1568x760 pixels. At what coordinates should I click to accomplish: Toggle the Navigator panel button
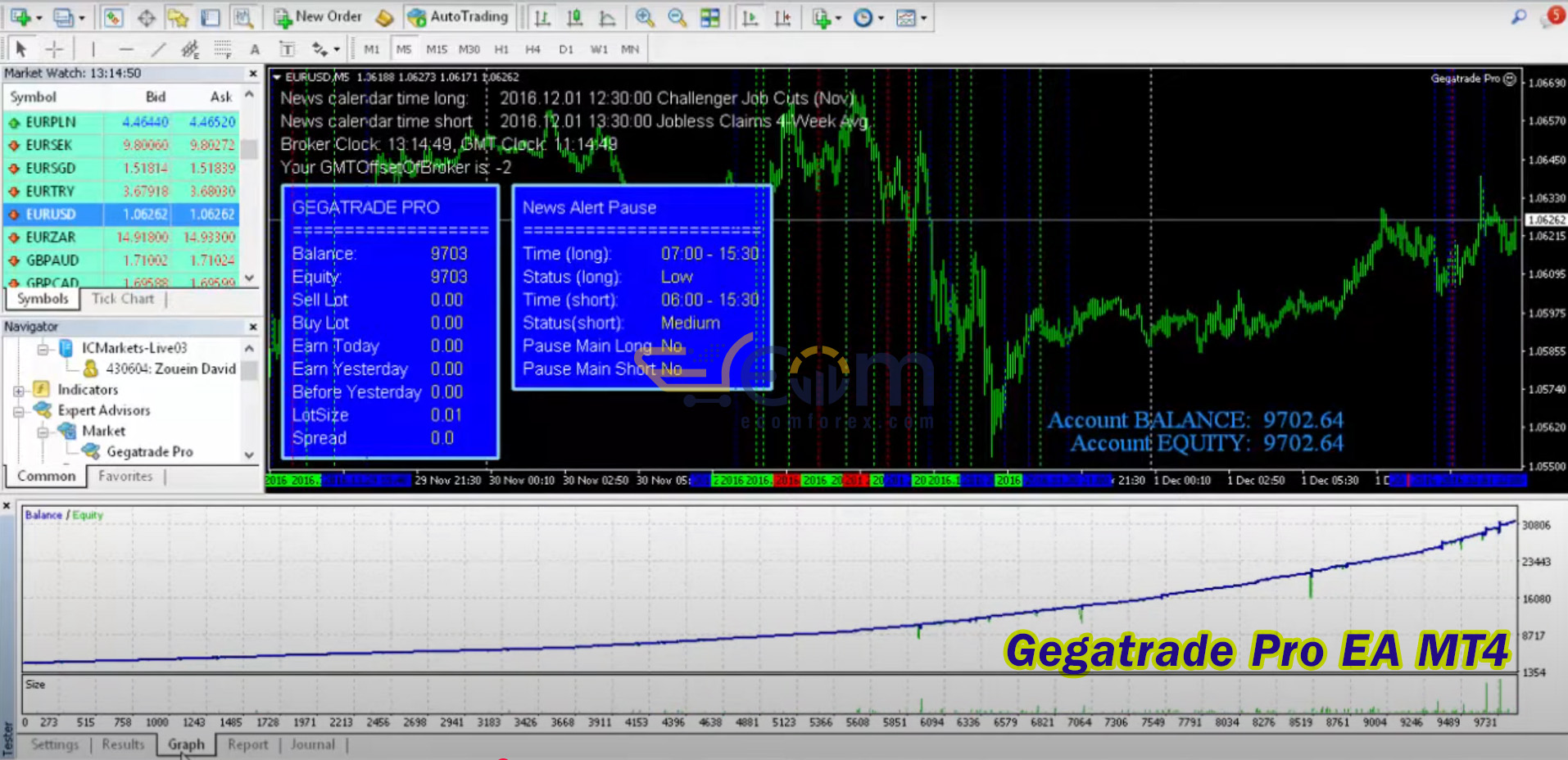(178, 17)
